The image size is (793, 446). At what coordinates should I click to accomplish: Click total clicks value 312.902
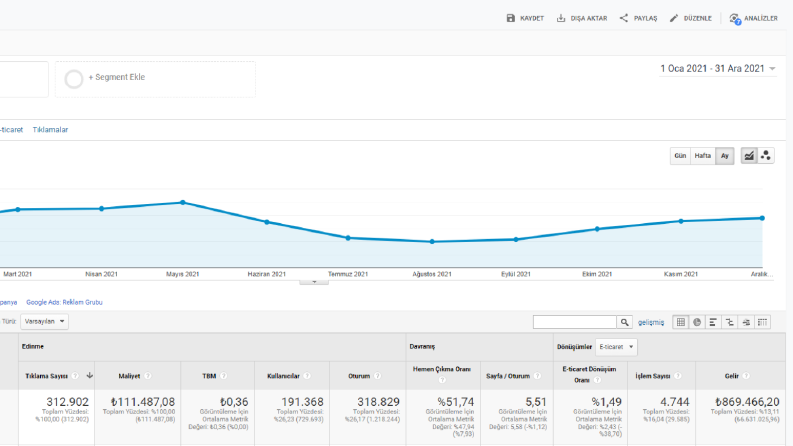tap(67, 402)
